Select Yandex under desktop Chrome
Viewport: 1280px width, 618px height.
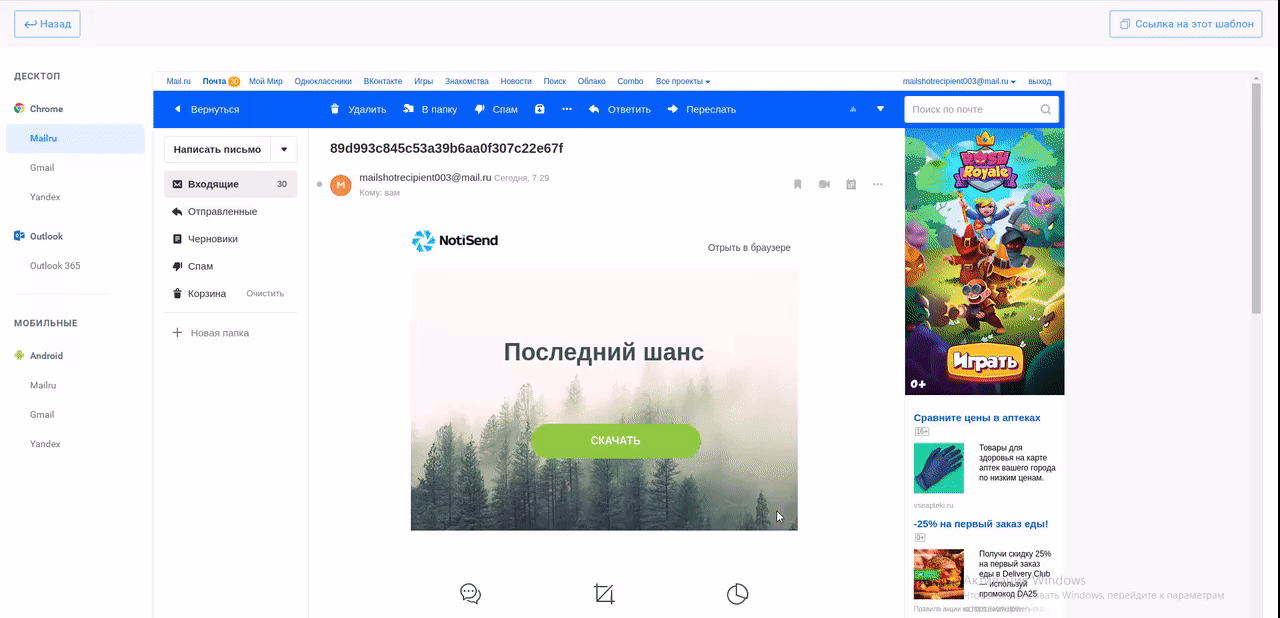tap(45, 197)
